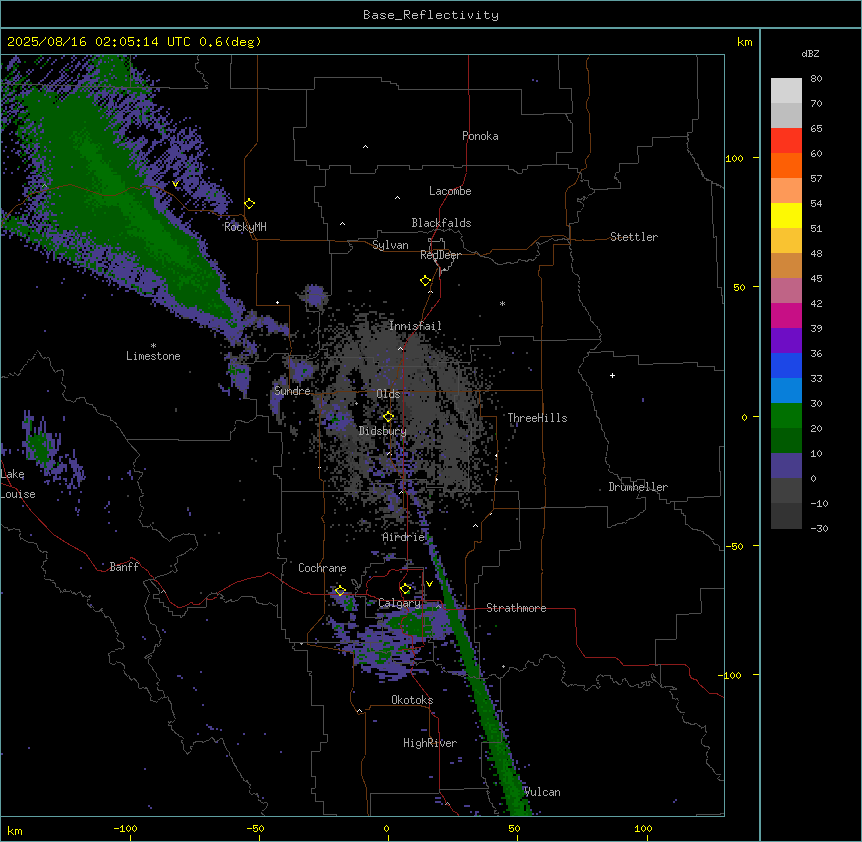862x842 pixels.
Task: Click the Ponoka city label
Action: pyautogui.click(x=480, y=136)
